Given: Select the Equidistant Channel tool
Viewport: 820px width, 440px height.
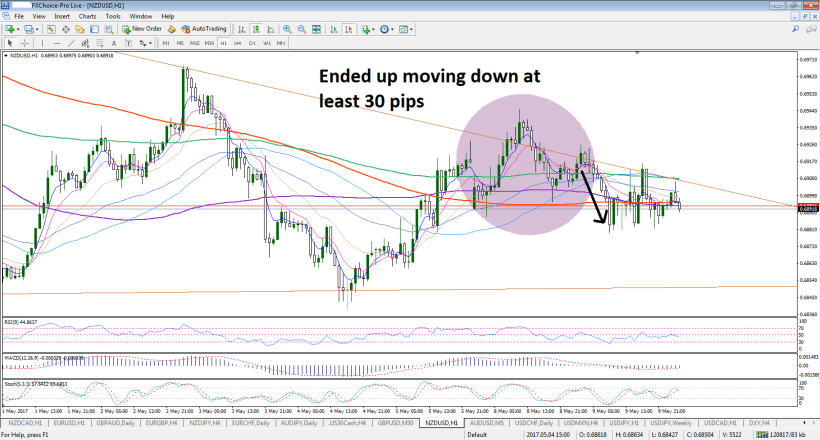Looking at the screenshot, I should click(x=85, y=43).
